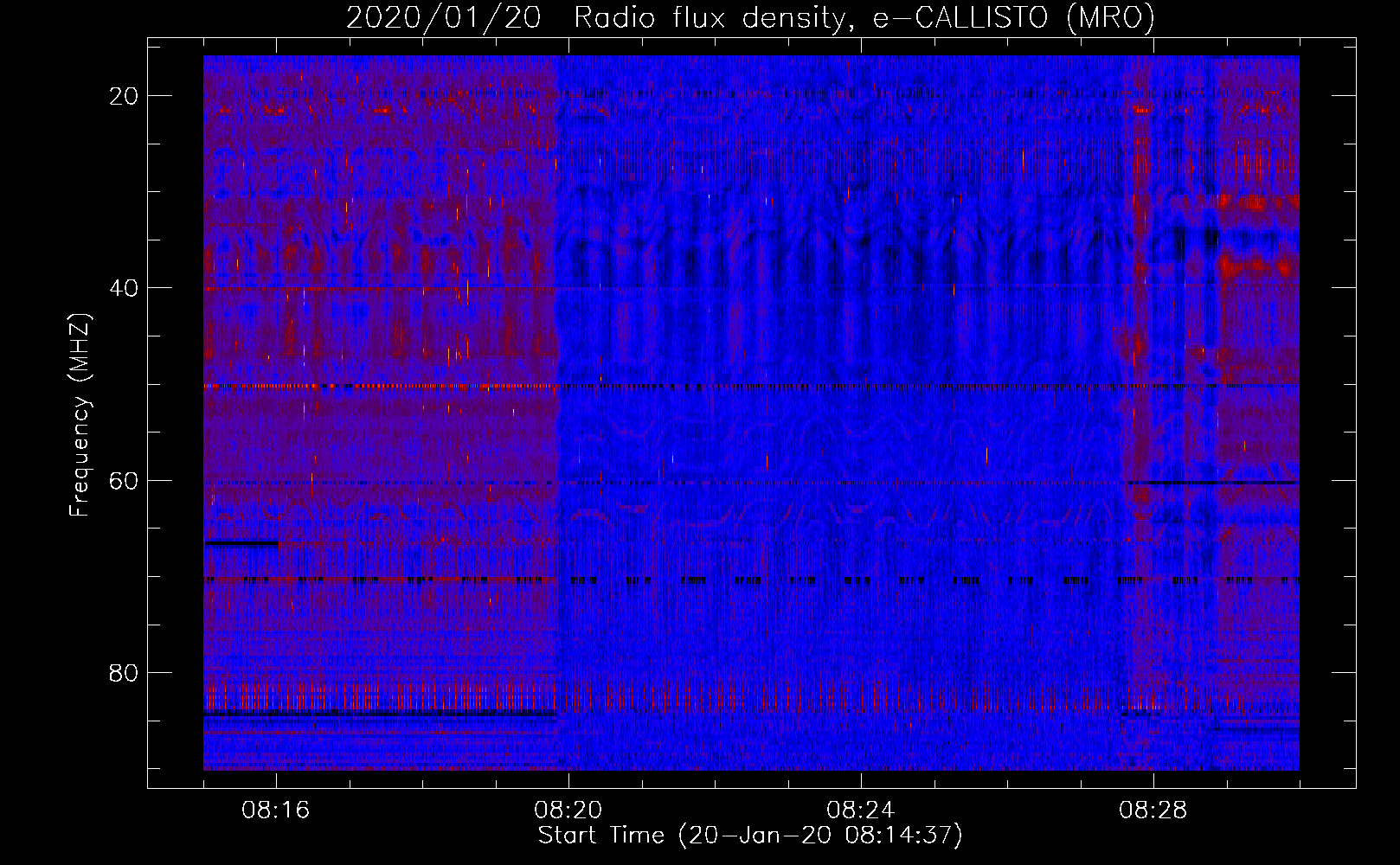Viewport: 1400px width, 865px height.
Task: Click the plot title '2020/01/20 Radio flux density, e-CALLISTO (MRO)'
Action: click(x=750, y=18)
